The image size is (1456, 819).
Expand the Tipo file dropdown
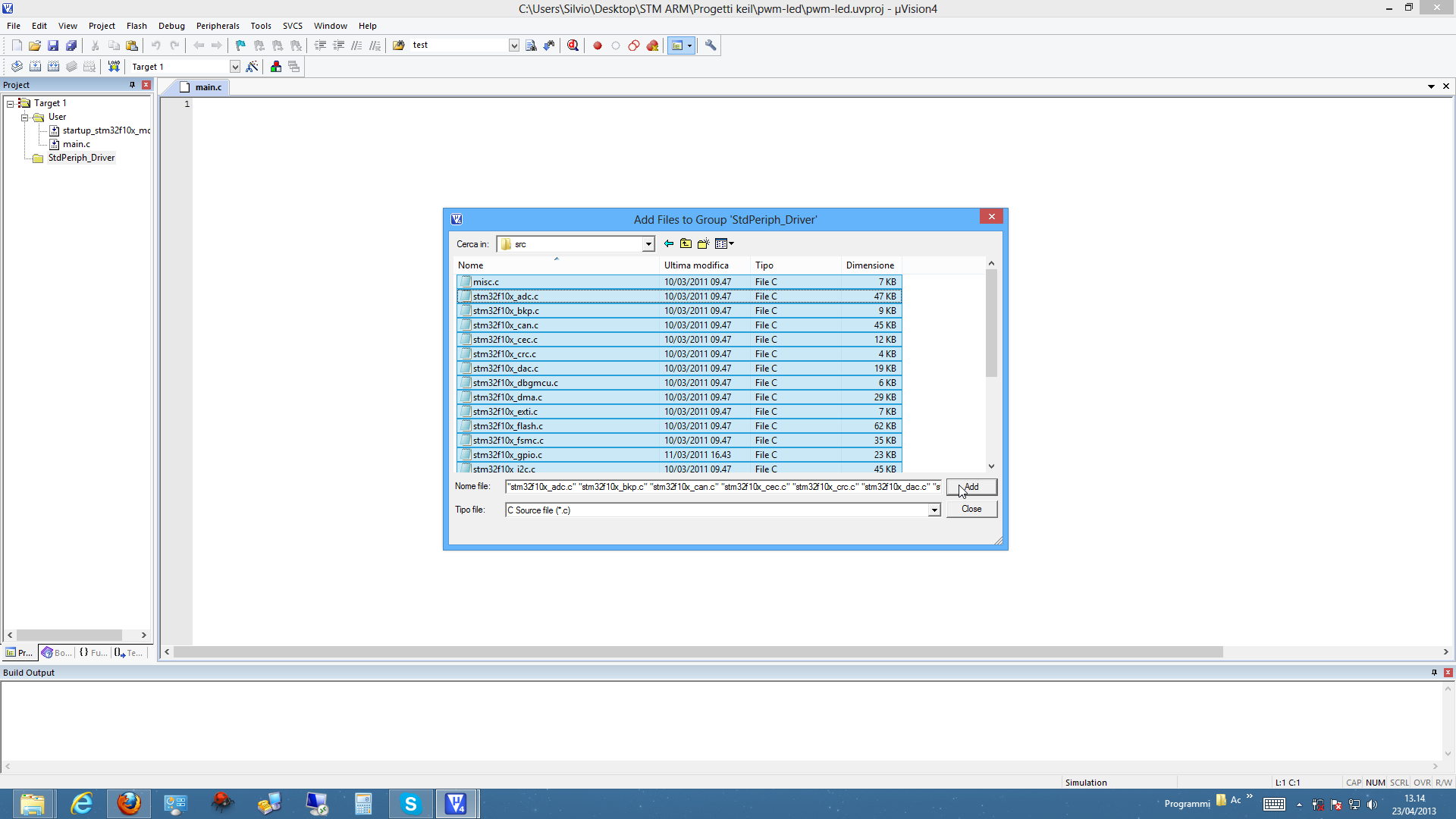point(934,510)
